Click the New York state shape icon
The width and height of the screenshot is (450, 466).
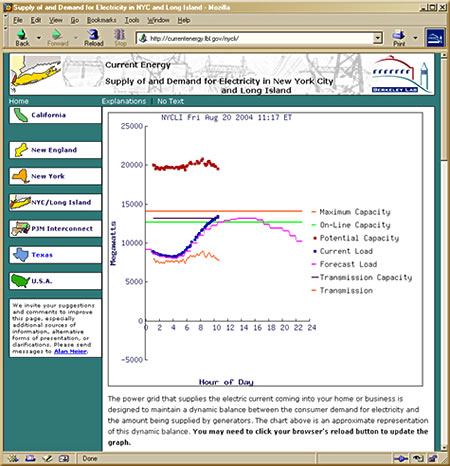point(20,176)
